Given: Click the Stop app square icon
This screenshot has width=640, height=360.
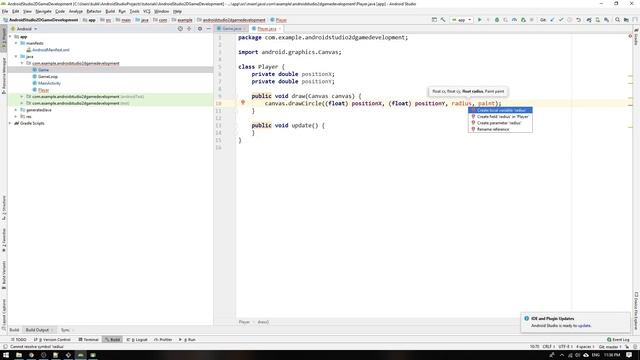Looking at the screenshot, I should pos(531,20).
